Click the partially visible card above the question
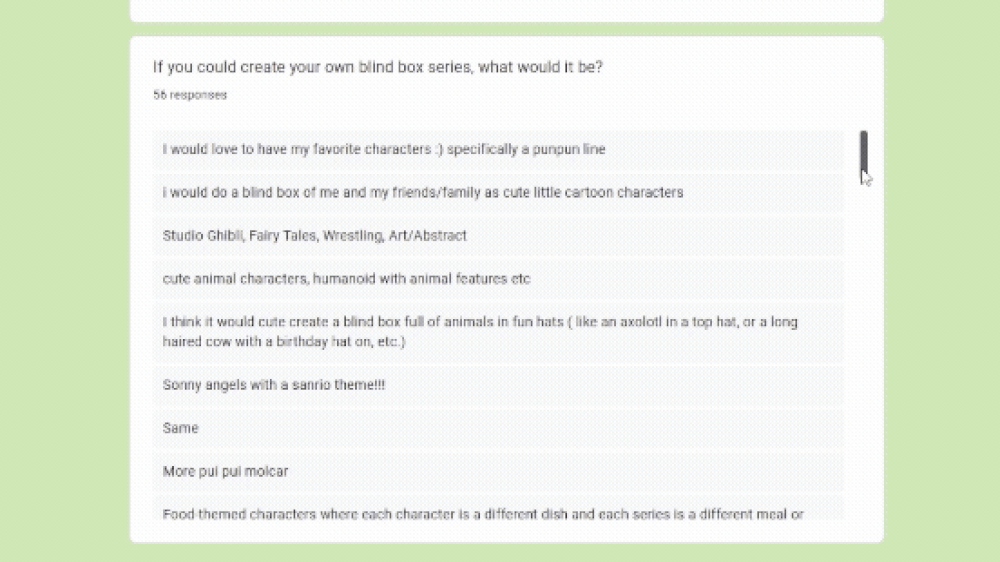The height and width of the screenshot is (562, 1000). [x=506, y=10]
